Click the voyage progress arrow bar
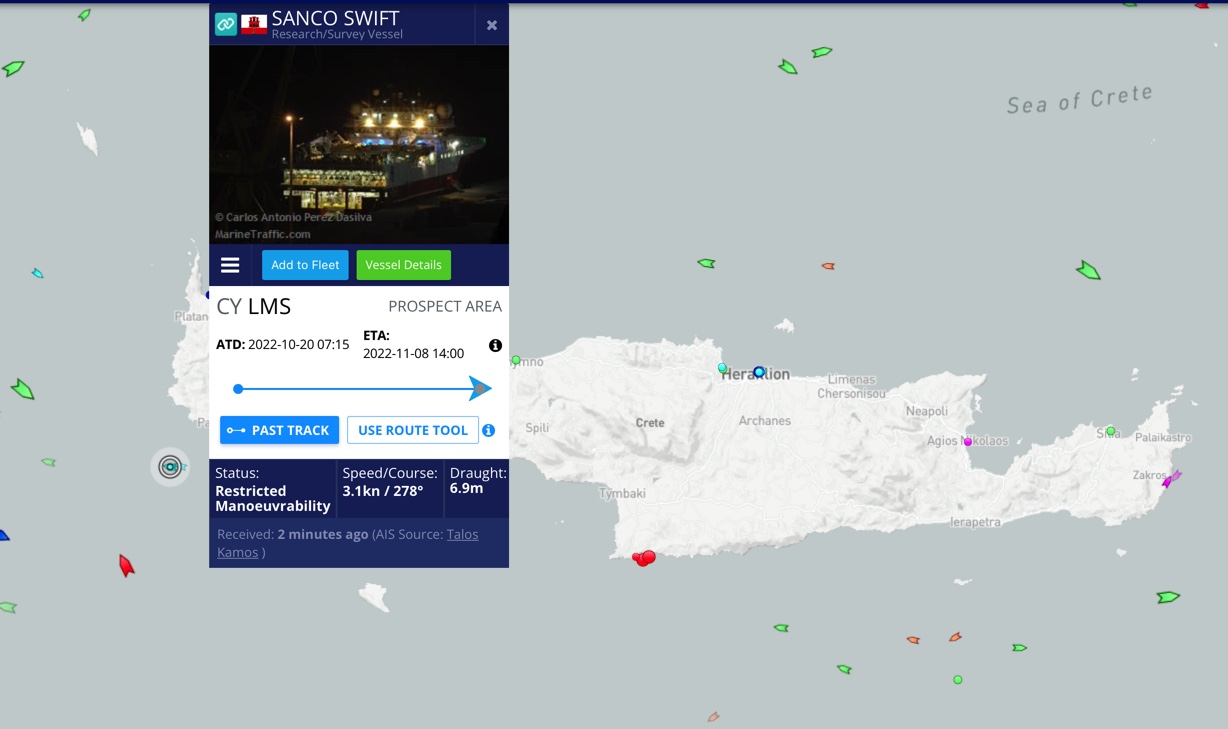The height and width of the screenshot is (729, 1228). tap(364, 388)
